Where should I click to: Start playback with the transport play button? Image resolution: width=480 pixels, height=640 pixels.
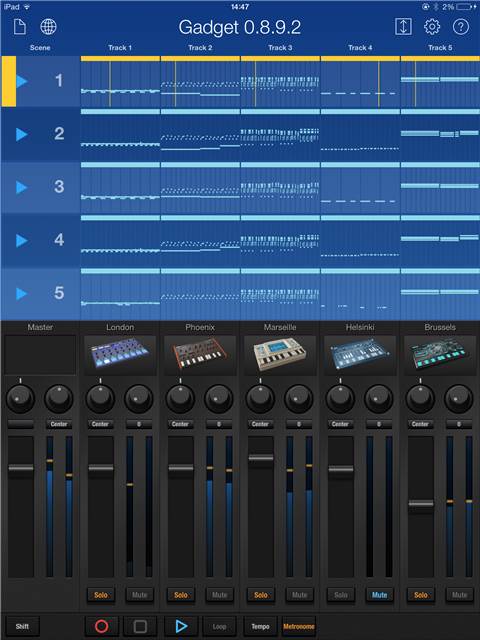coord(181,627)
